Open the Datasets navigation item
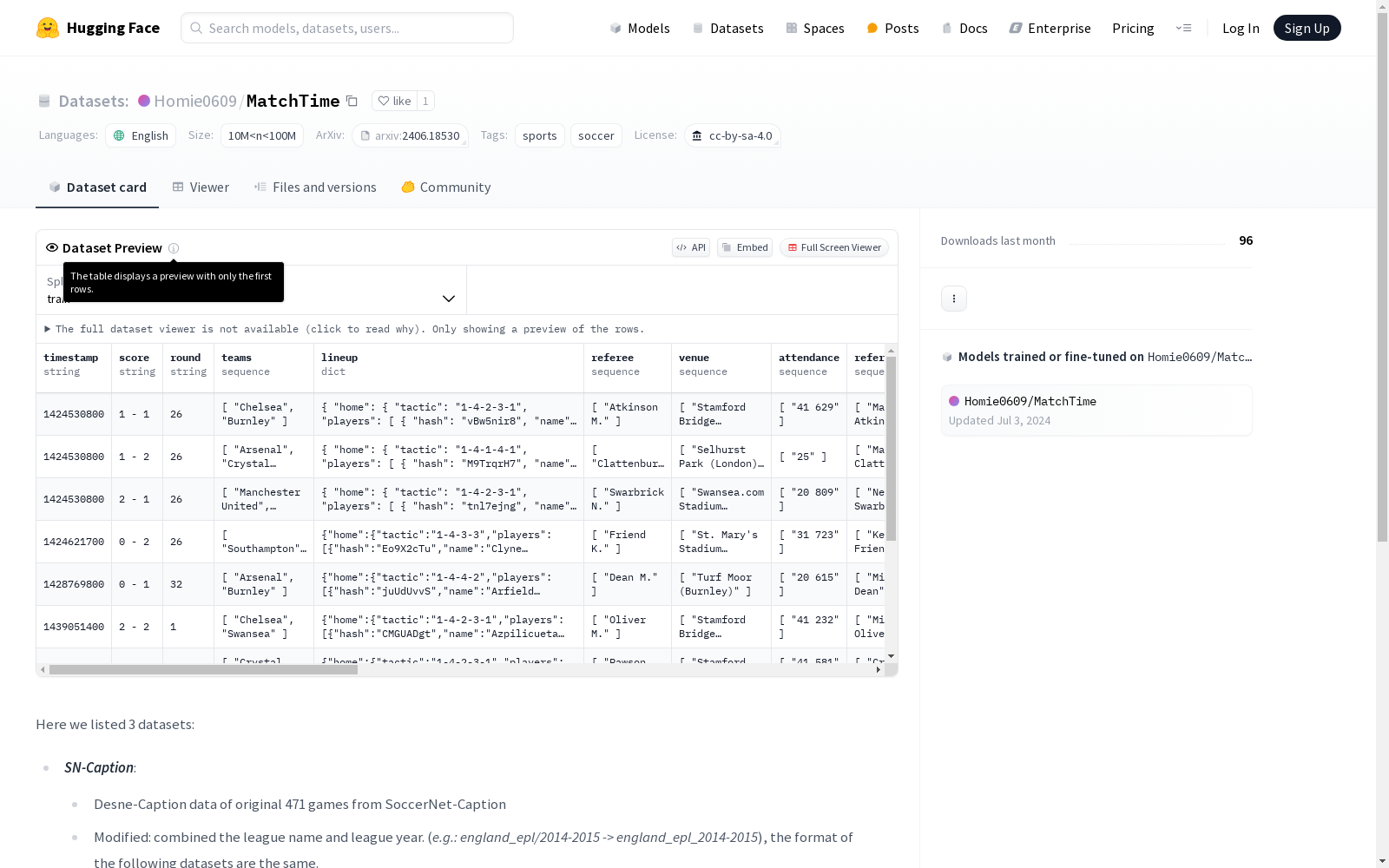Screen dimensions: 1389x868 coord(727,28)
